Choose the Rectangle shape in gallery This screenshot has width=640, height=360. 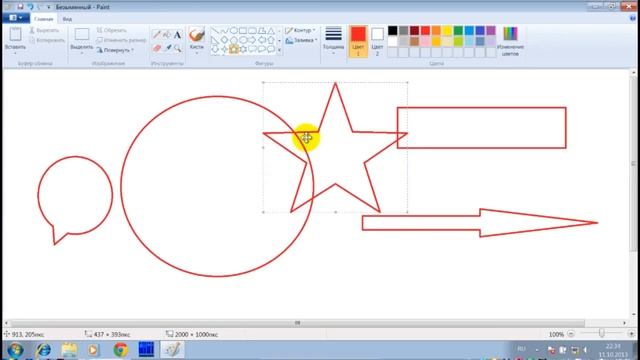pyautogui.click(x=243, y=31)
